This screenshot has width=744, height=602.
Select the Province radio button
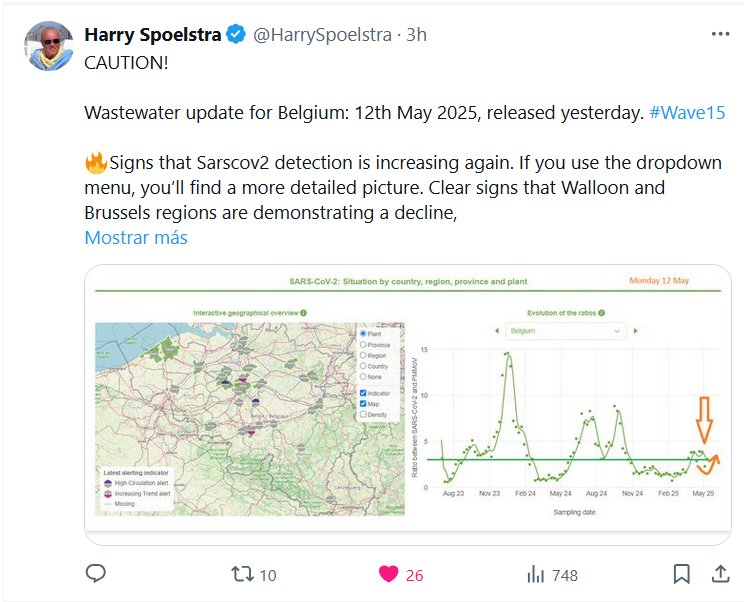[x=363, y=345]
